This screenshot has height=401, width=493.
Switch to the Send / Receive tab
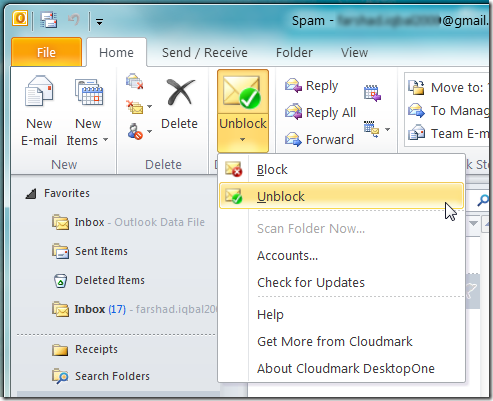205,53
